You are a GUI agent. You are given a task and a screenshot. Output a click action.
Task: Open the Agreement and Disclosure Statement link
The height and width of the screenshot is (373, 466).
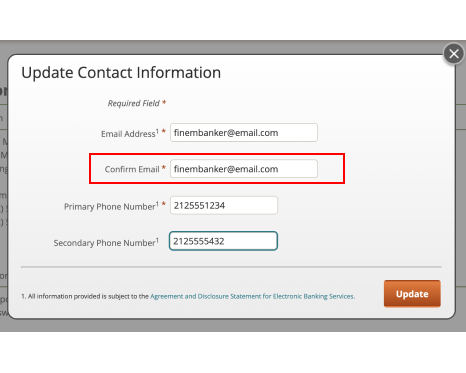click(252, 296)
